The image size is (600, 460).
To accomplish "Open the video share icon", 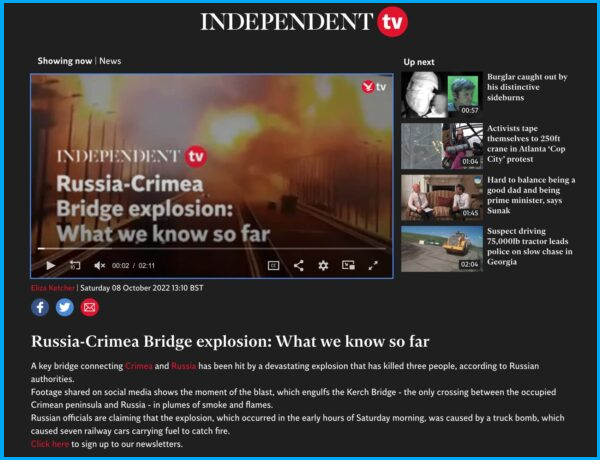I will point(298,265).
